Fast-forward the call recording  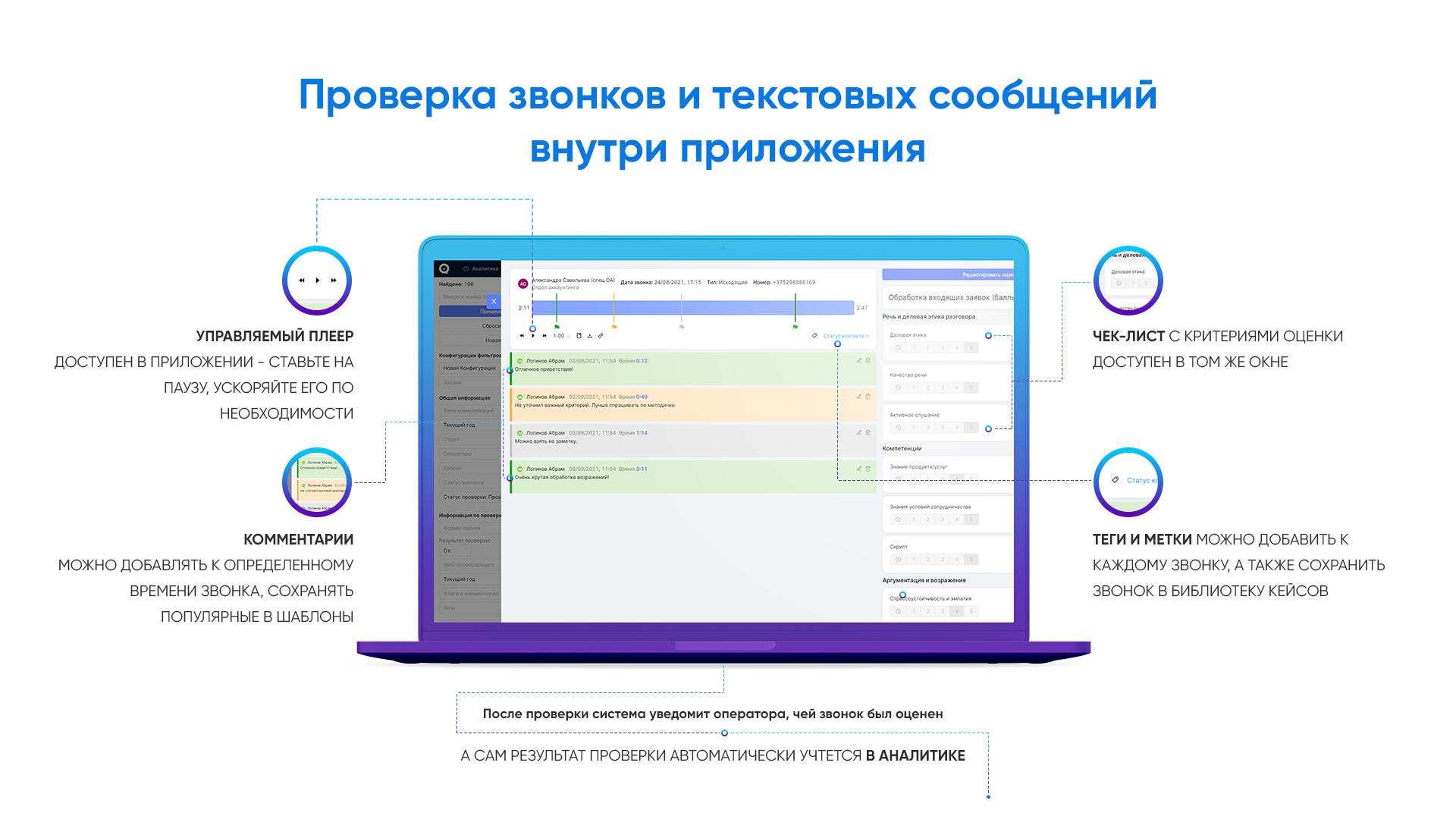pos(544,335)
